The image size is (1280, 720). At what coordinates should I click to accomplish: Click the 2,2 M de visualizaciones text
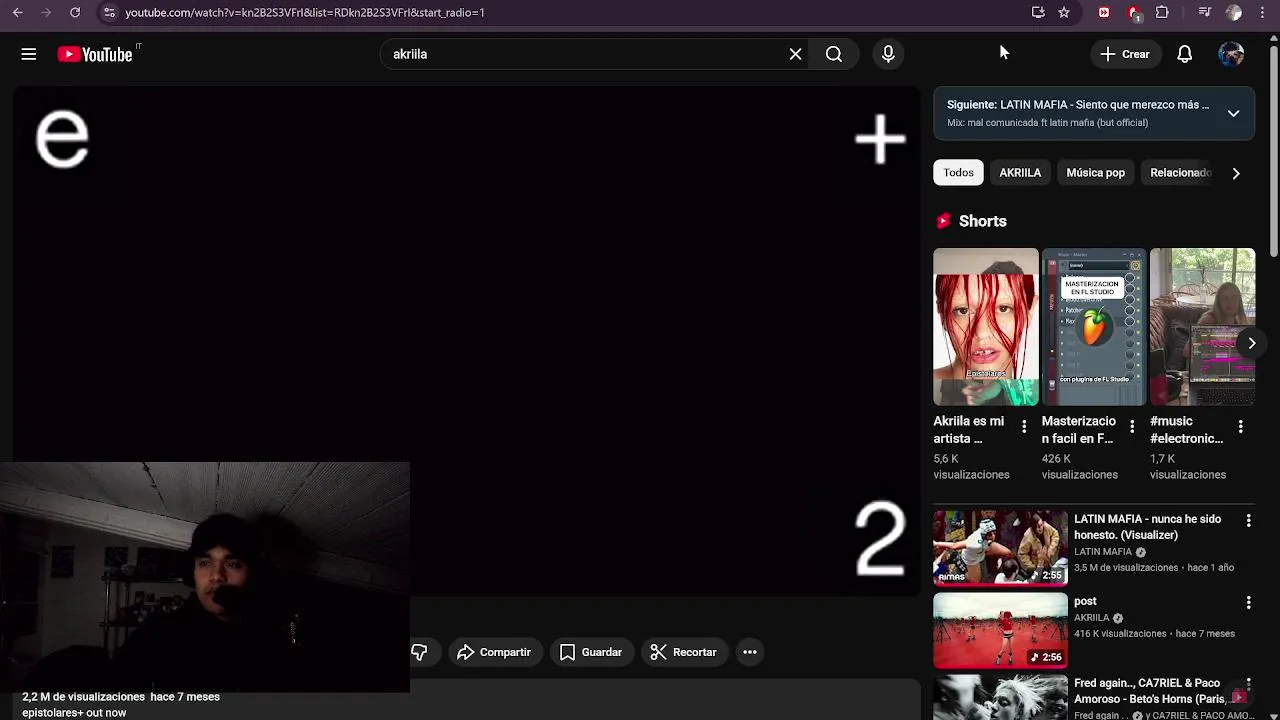pos(84,697)
